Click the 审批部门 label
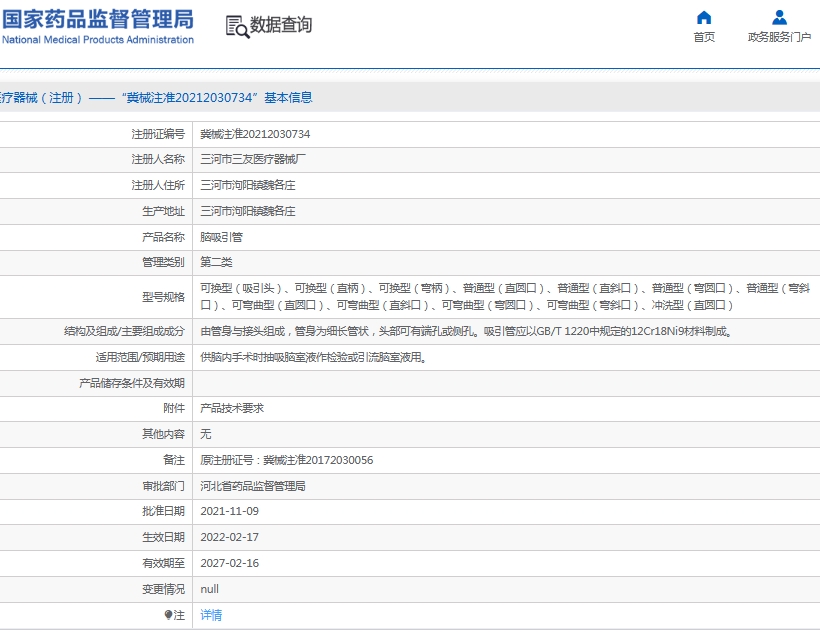This screenshot has width=820, height=637. coord(163,486)
